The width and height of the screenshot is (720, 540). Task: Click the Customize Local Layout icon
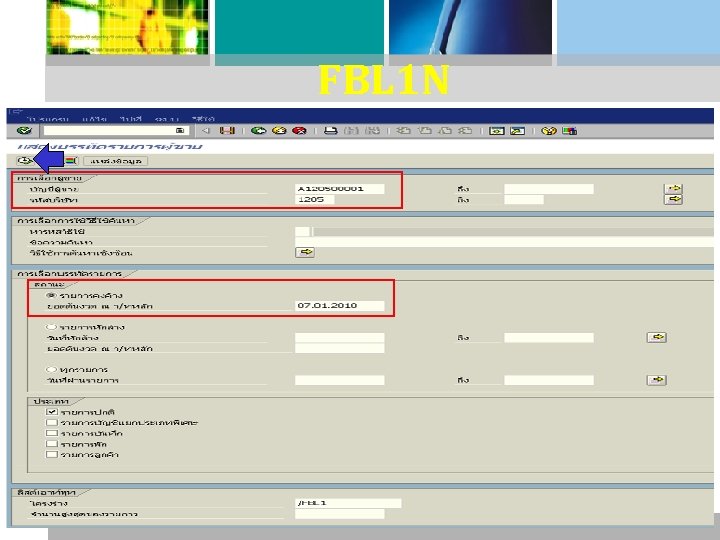click(569, 131)
